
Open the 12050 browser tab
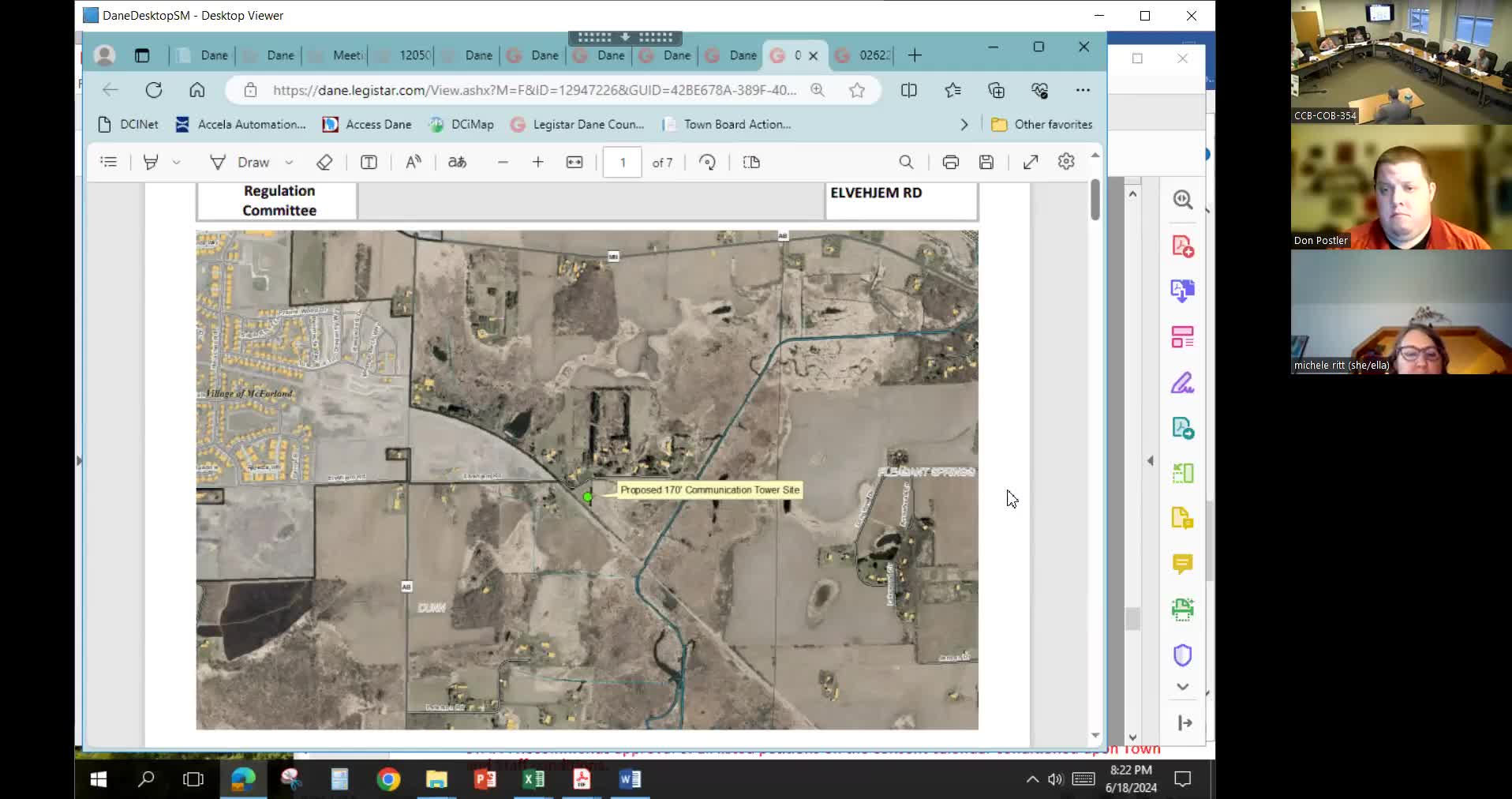coord(405,55)
